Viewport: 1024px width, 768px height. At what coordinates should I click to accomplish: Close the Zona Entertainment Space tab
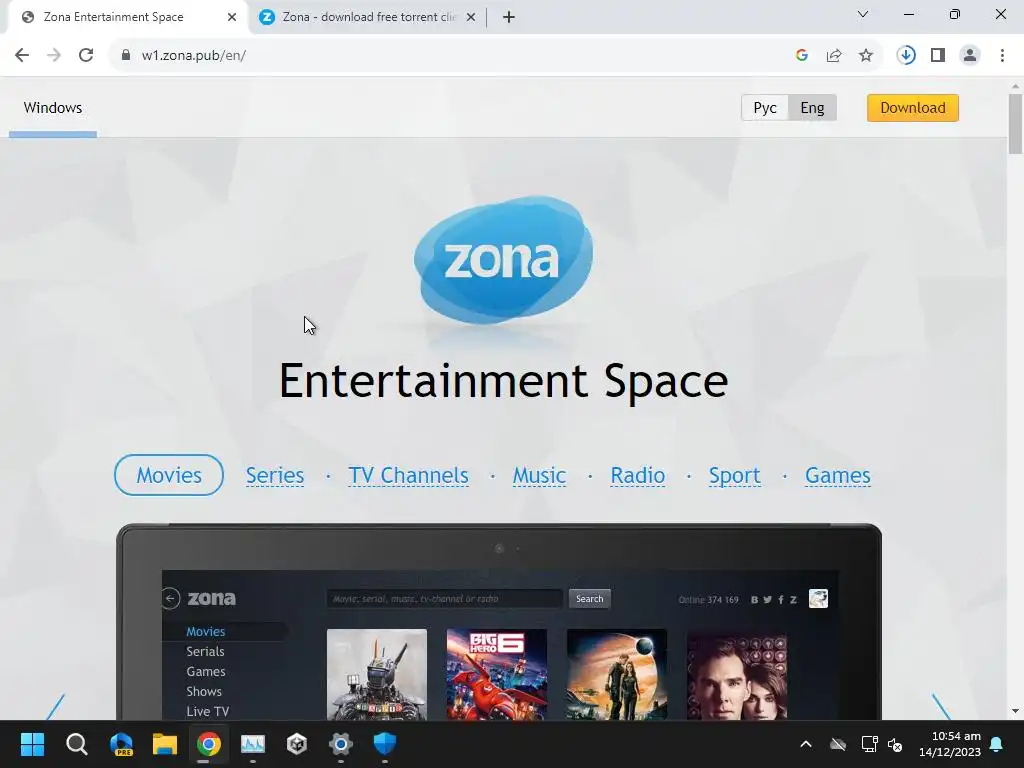(232, 17)
